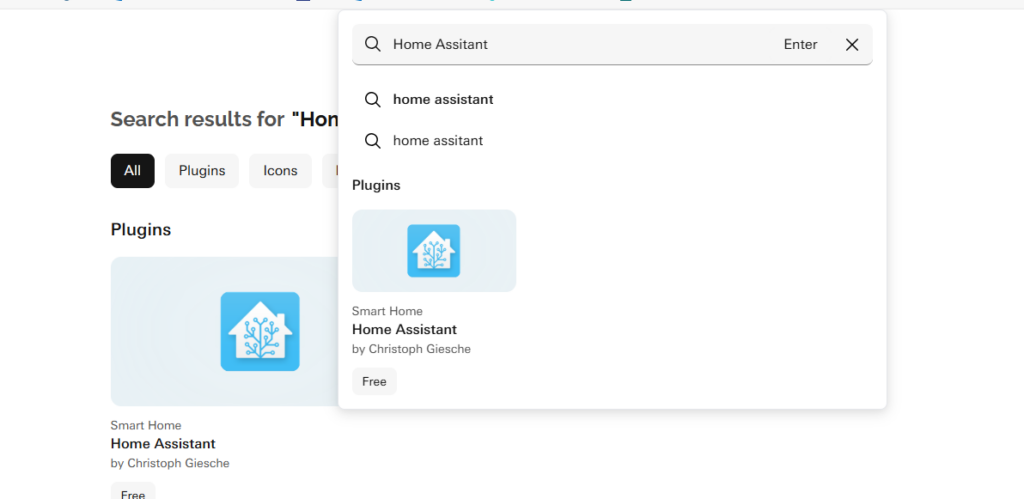The height and width of the screenshot is (499, 1024).
Task: Click the Free badge in search dropdown
Action: coord(374,382)
